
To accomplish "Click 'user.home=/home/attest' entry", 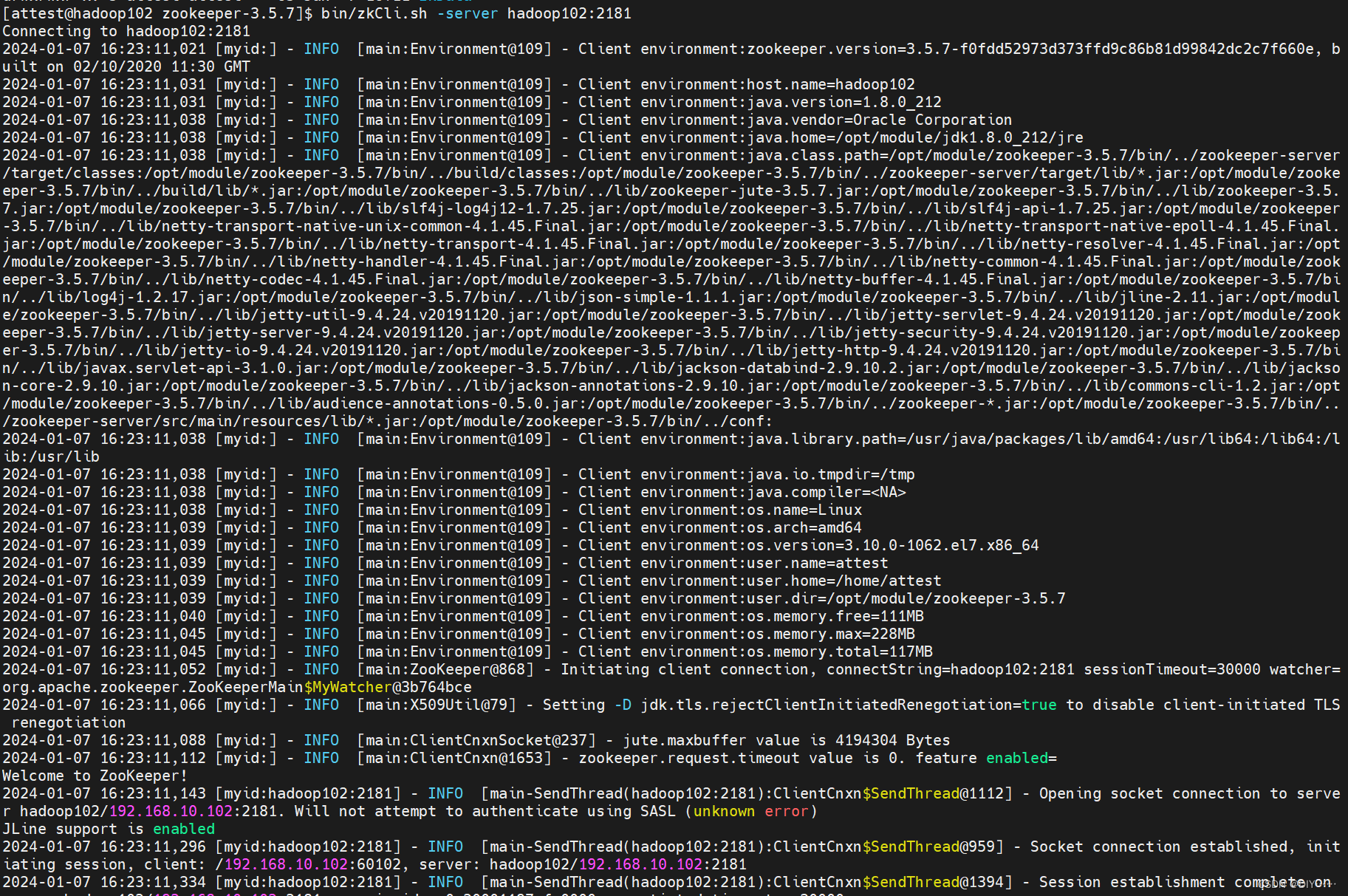I will tap(844, 581).
